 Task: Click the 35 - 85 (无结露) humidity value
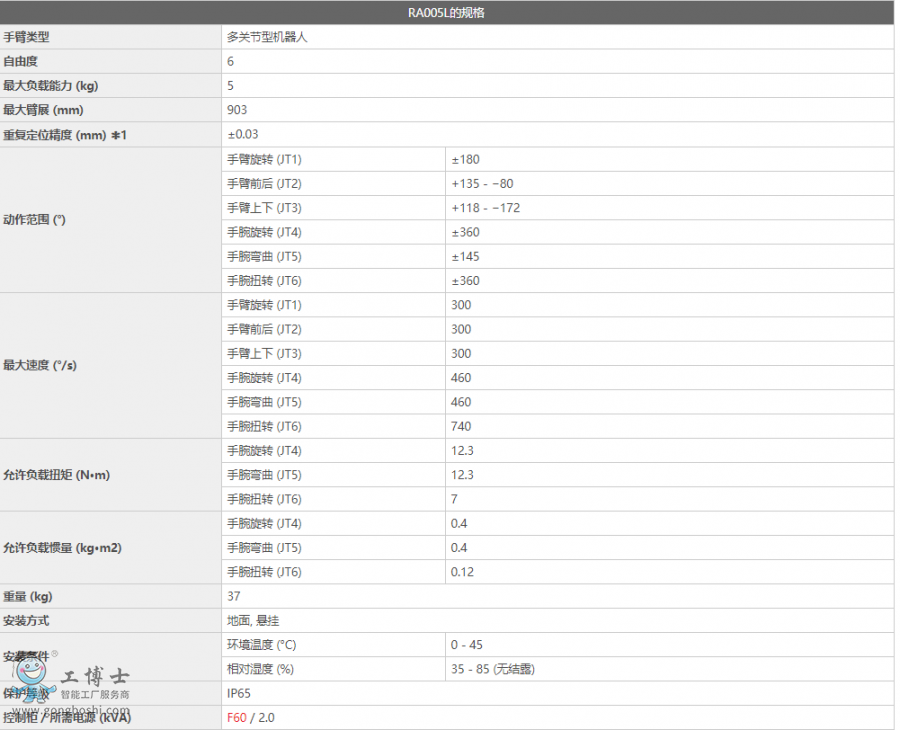point(493,669)
